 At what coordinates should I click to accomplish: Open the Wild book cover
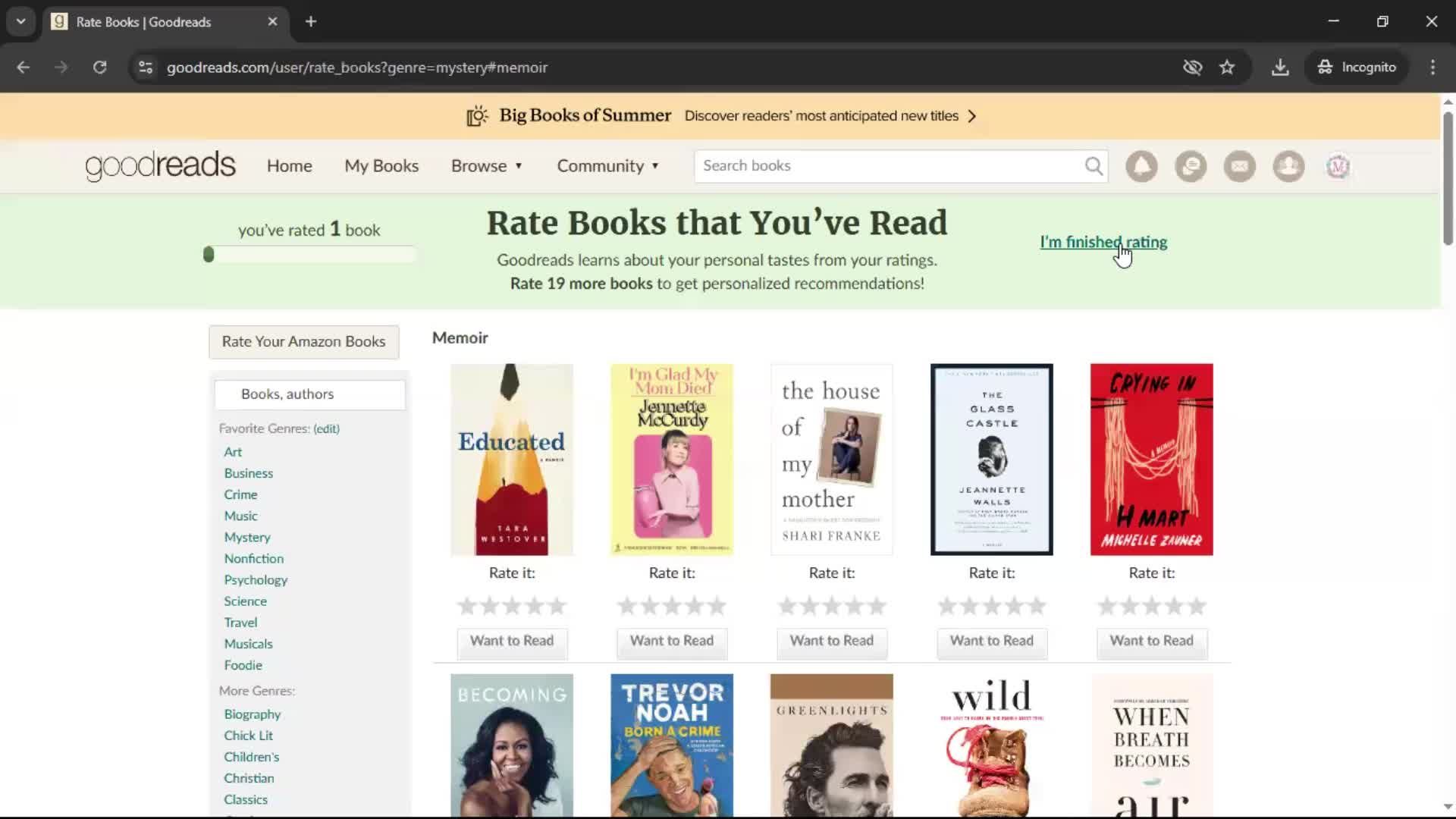pos(992,745)
